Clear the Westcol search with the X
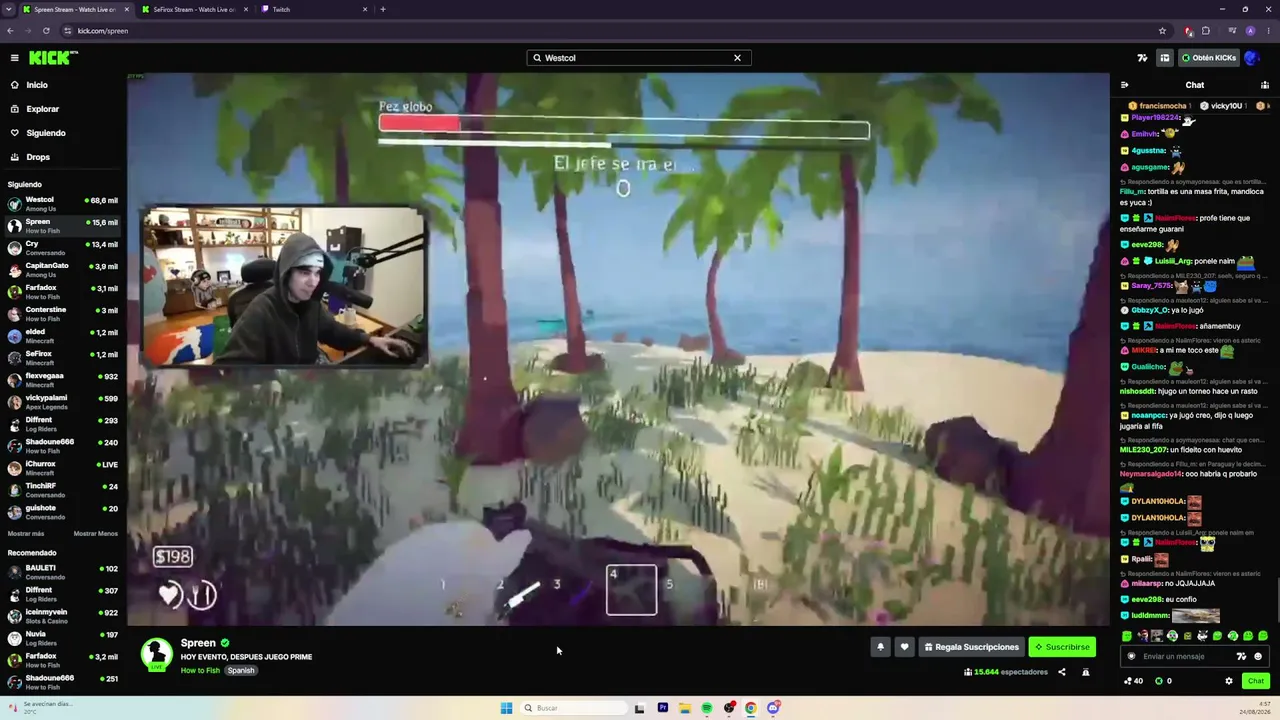 pos(737,58)
